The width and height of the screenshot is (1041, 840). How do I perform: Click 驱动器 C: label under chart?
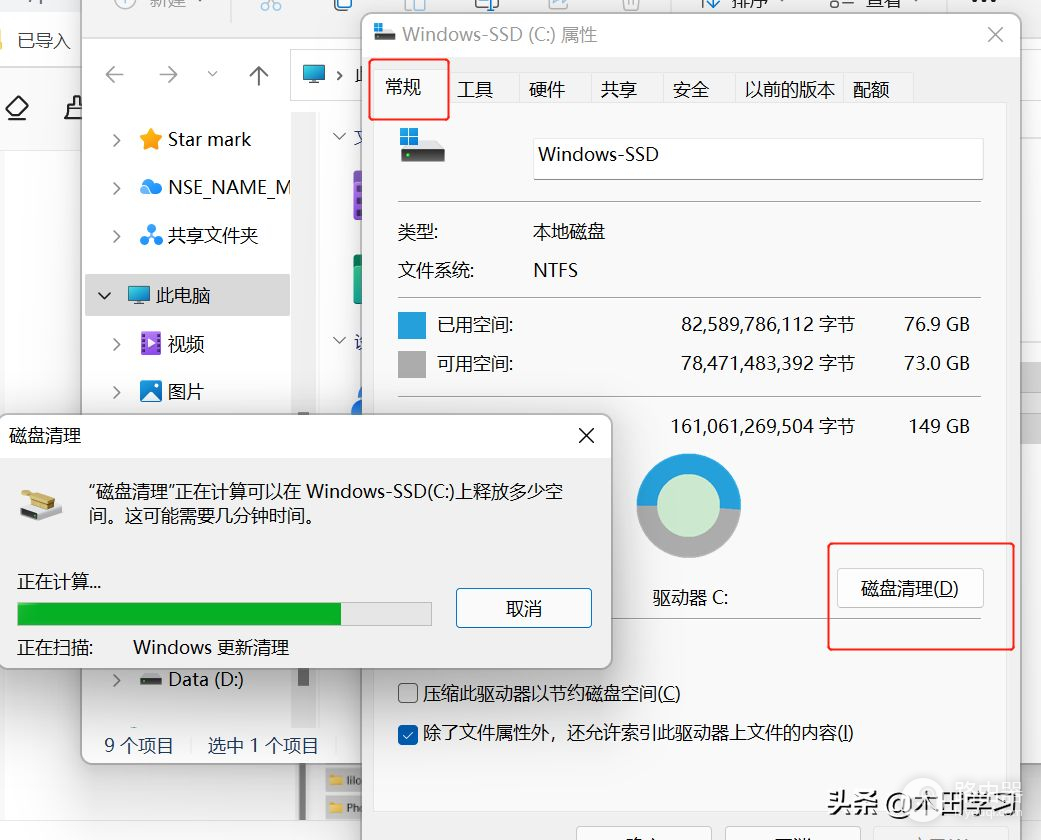pos(690,598)
